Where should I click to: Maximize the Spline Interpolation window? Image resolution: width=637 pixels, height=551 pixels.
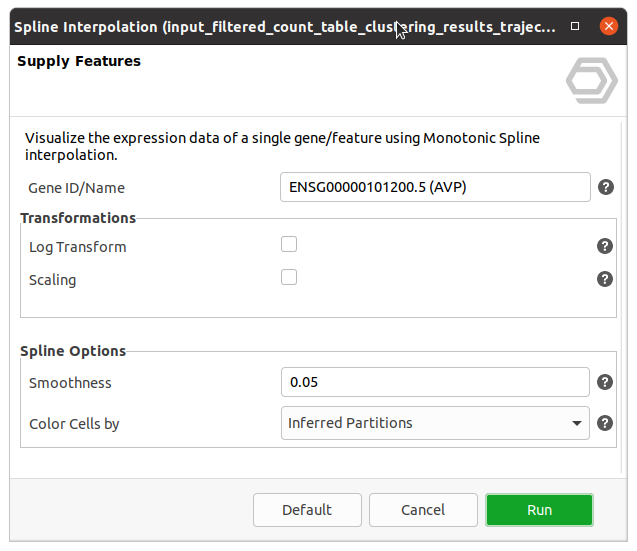coord(576,27)
